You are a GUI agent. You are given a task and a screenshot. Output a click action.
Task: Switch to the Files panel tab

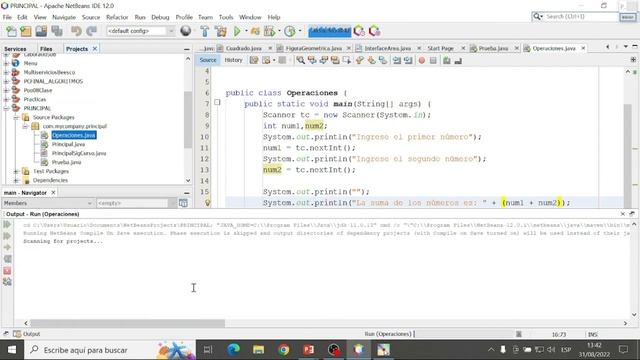pyautogui.click(x=46, y=49)
